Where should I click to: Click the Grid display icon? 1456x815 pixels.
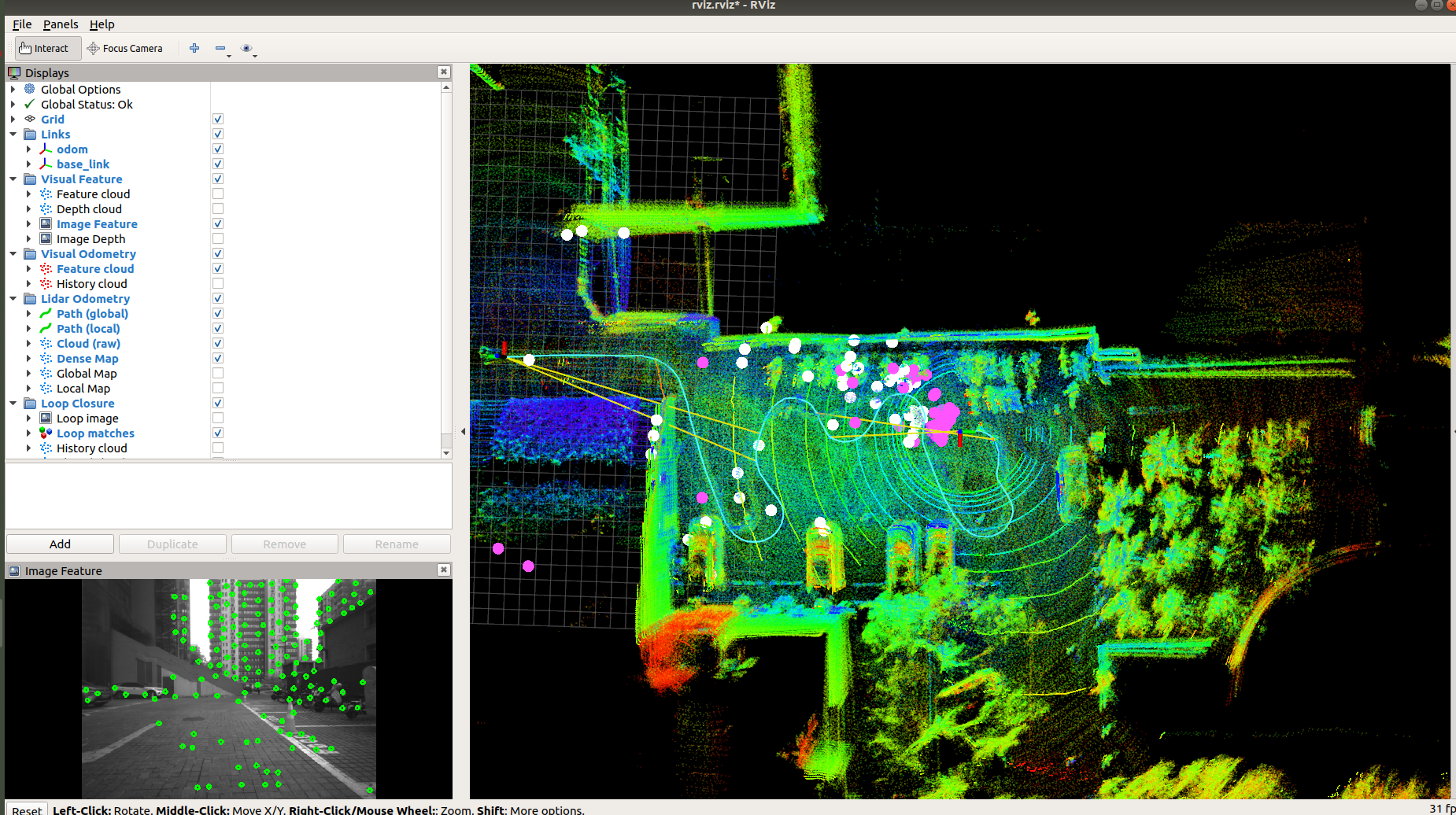click(30, 119)
